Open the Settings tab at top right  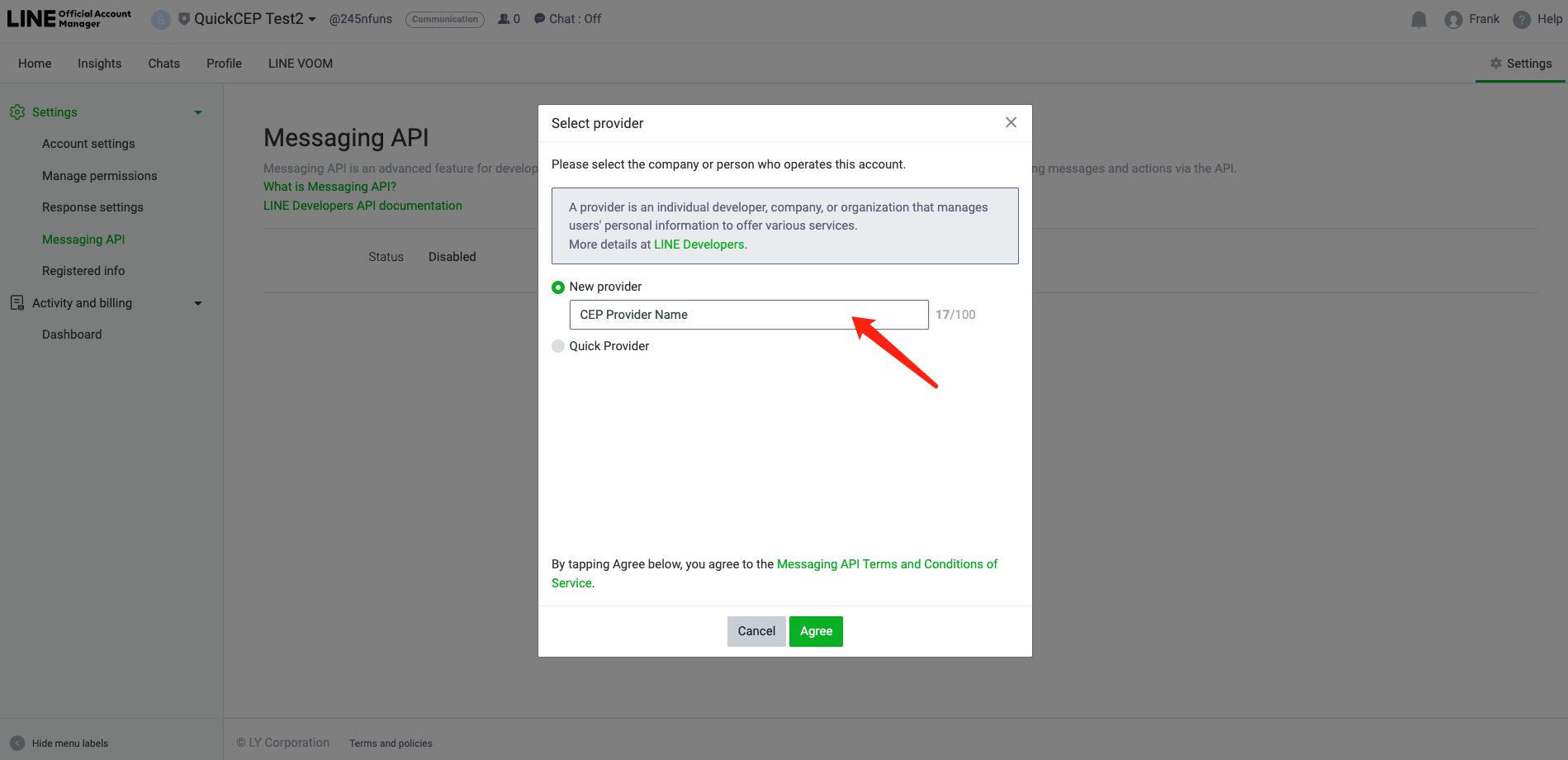(x=1521, y=64)
